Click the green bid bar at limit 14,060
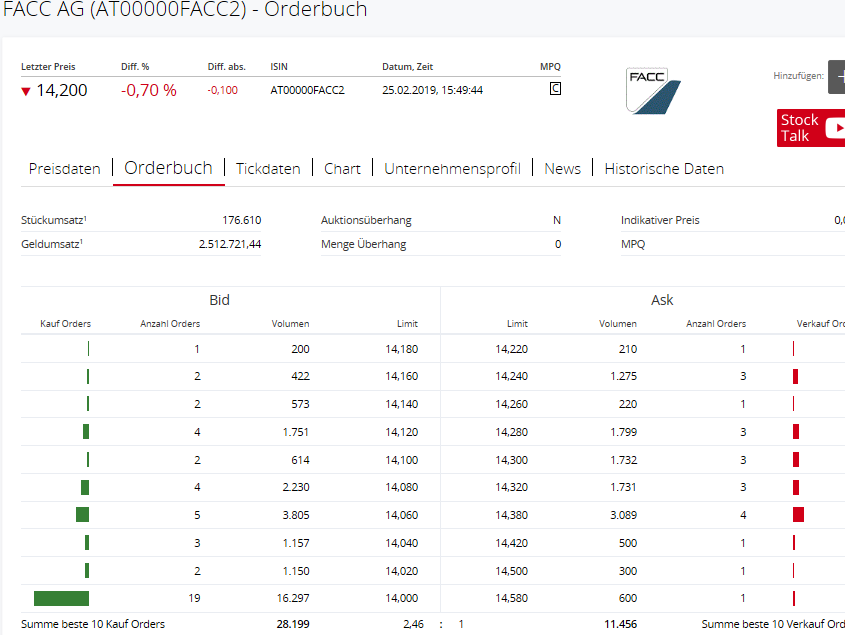 tap(82, 514)
